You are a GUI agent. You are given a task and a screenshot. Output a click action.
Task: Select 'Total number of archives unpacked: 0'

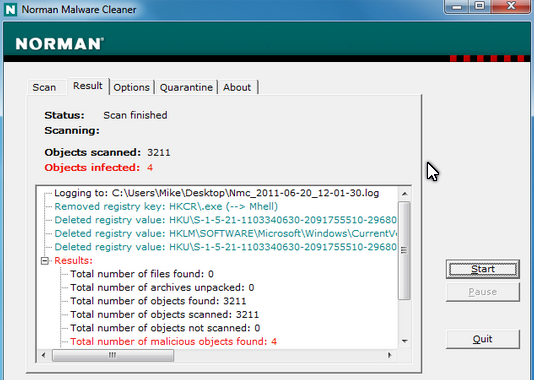tap(162, 288)
